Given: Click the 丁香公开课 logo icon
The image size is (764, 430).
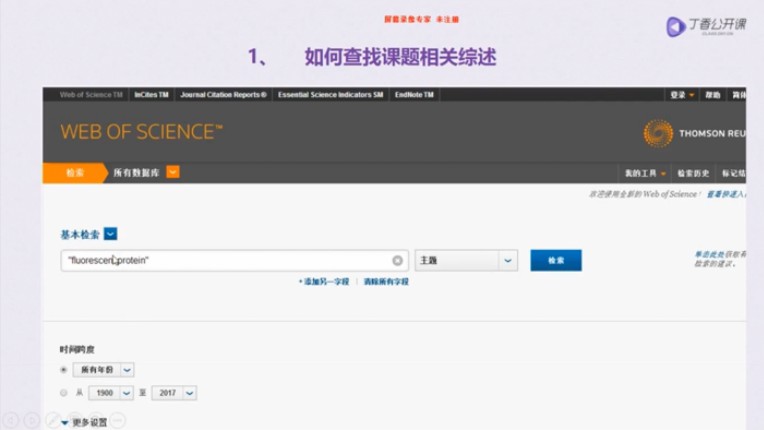Looking at the screenshot, I should tap(675, 26).
